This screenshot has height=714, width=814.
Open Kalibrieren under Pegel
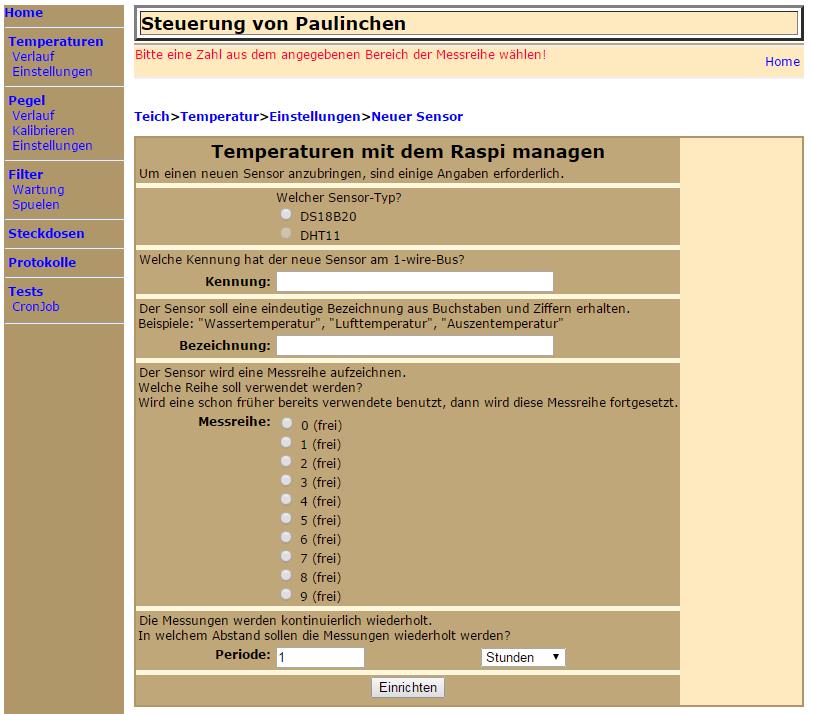[x=43, y=131]
